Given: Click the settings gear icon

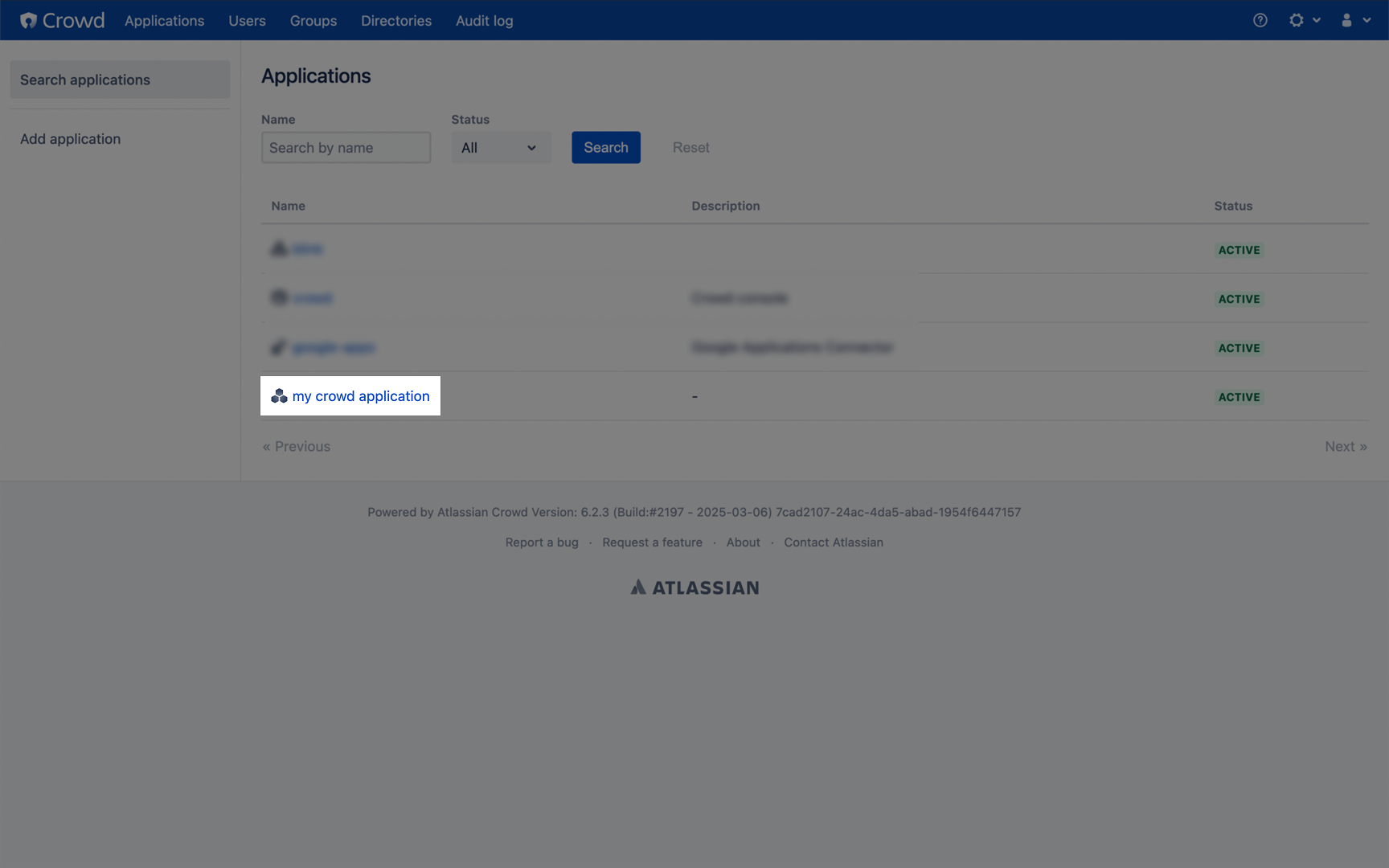Looking at the screenshot, I should pos(1297,20).
